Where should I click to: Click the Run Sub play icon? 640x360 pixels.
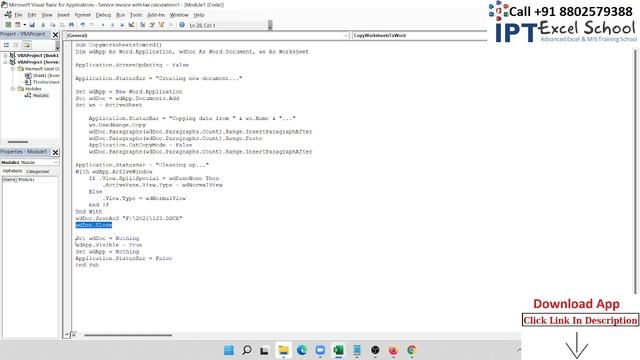coord(103,25)
